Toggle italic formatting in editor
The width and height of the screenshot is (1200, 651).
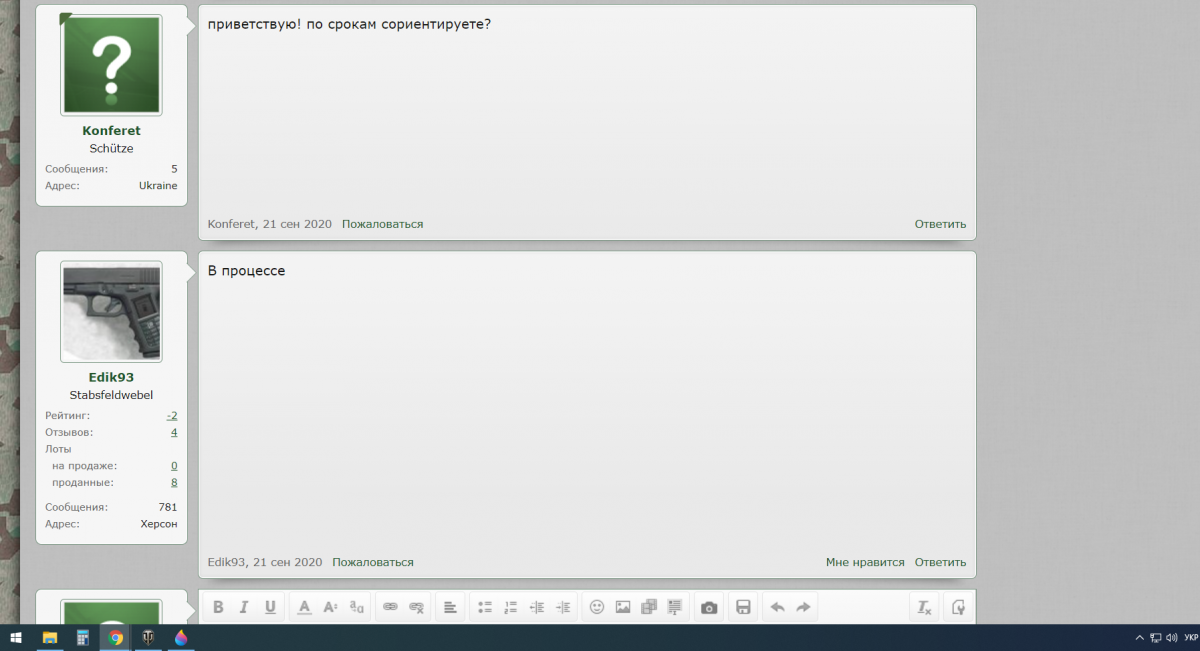243,607
